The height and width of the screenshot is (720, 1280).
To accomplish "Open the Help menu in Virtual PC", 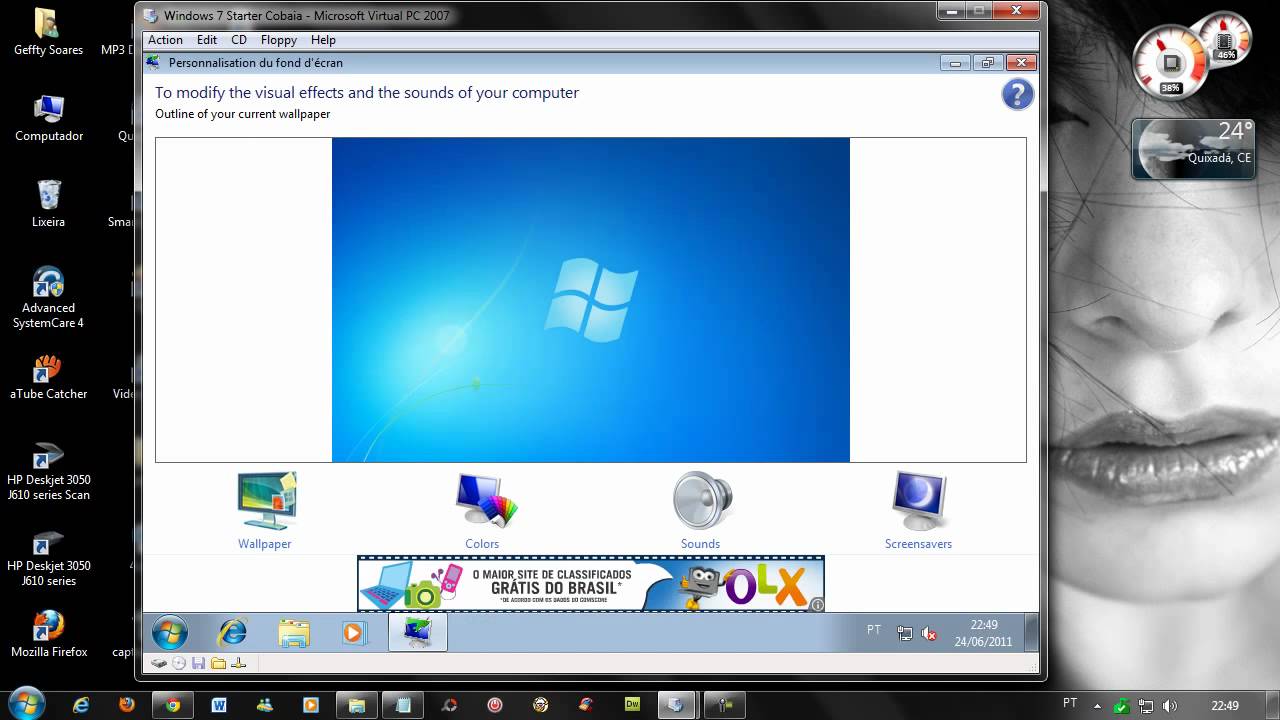I will click(323, 40).
